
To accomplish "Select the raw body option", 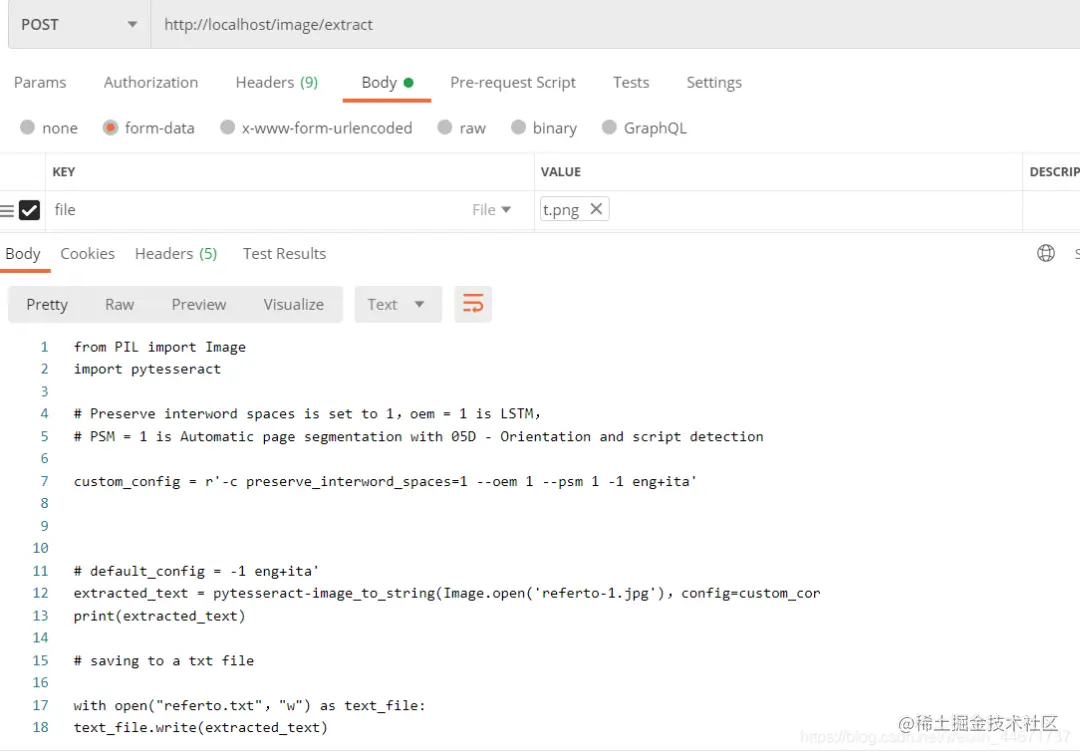I will coord(461,128).
